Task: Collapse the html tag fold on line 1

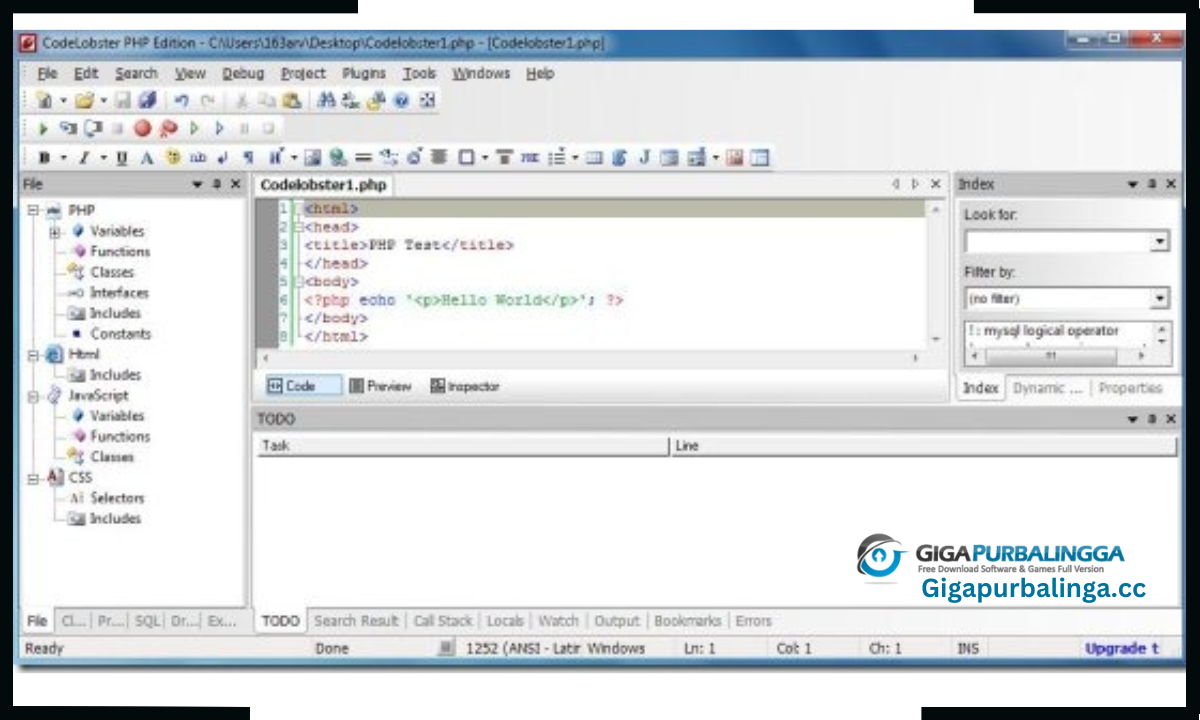Action: 297,209
